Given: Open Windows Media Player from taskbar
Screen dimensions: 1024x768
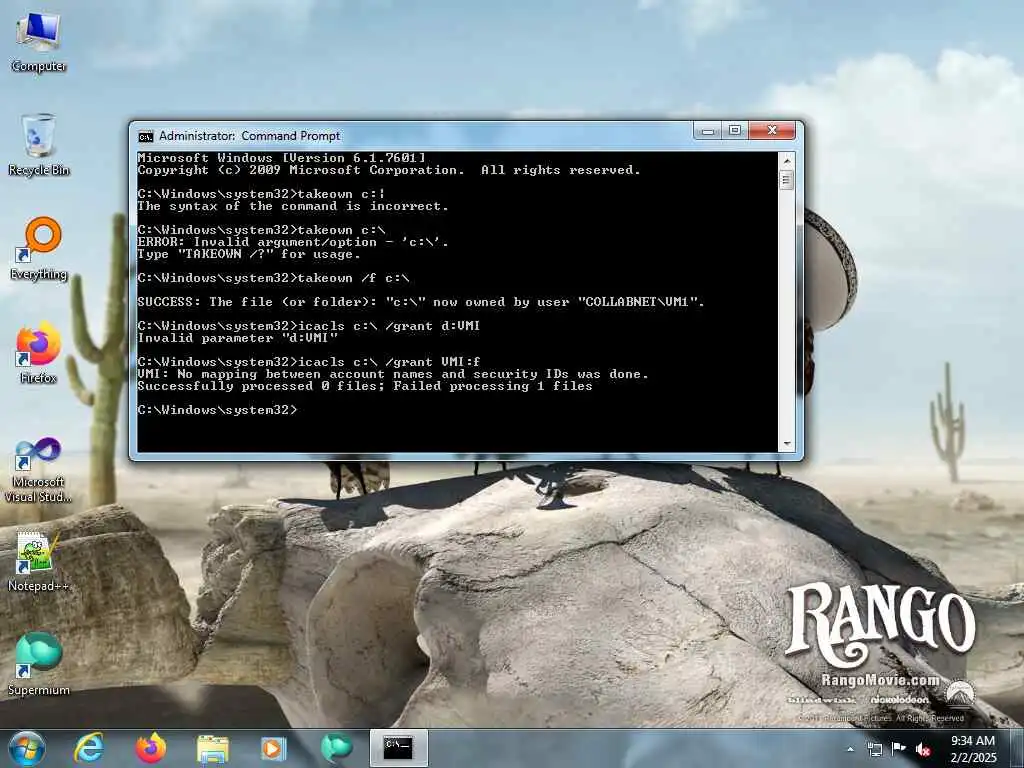Looking at the screenshot, I should (x=274, y=748).
